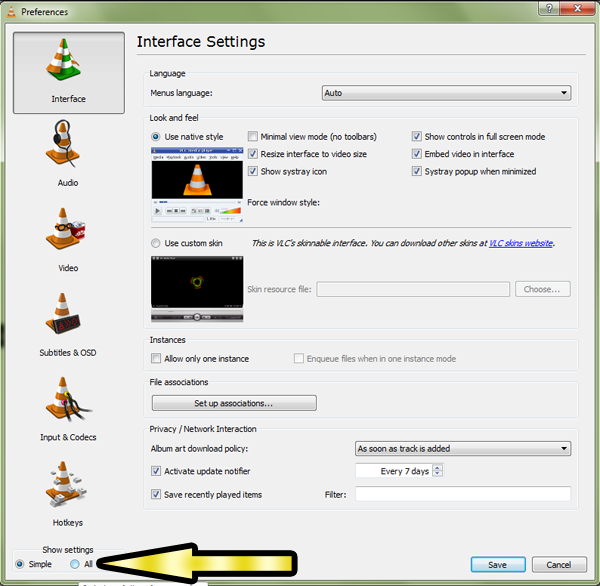This screenshot has height=586, width=600.
Task: Toggle Save recently played items
Action: coord(156,494)
